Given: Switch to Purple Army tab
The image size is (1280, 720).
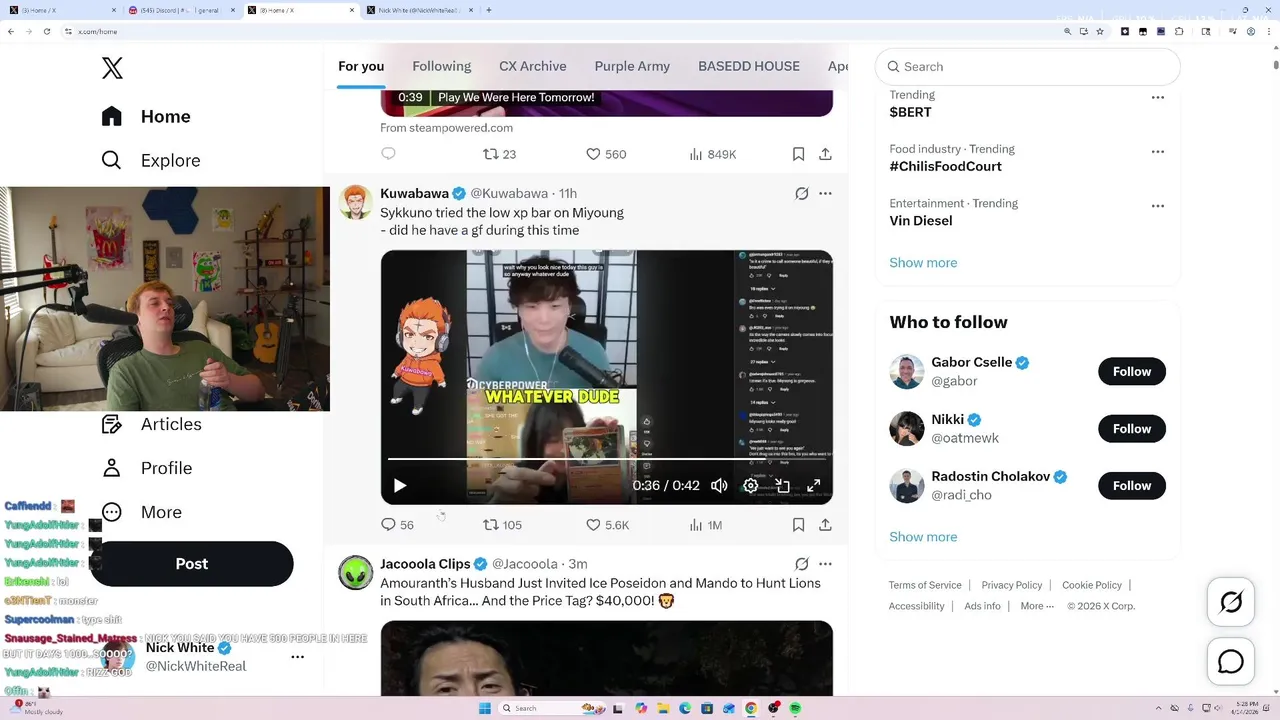Looking at the screenshot, I should coord(632,66).
